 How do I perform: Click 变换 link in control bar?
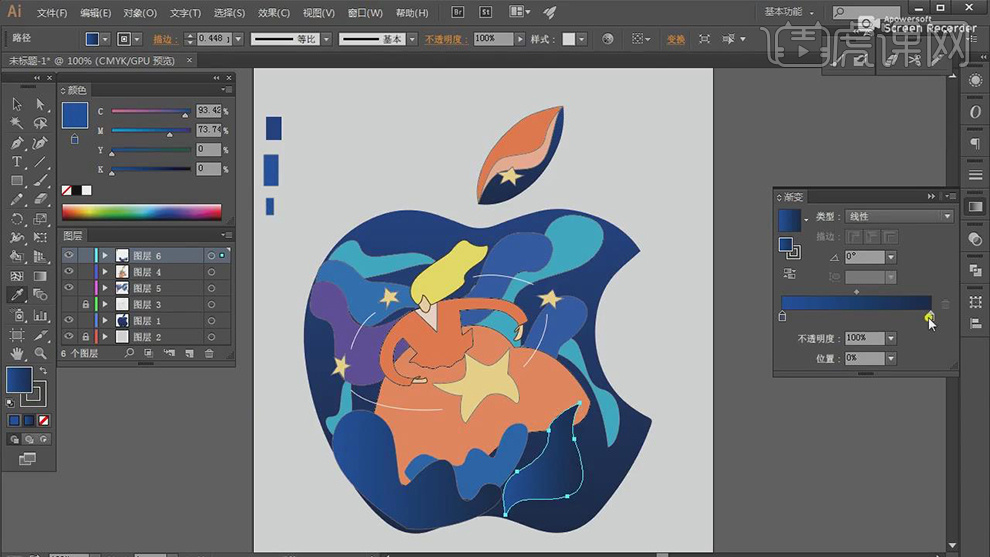[x=676, y=39]
